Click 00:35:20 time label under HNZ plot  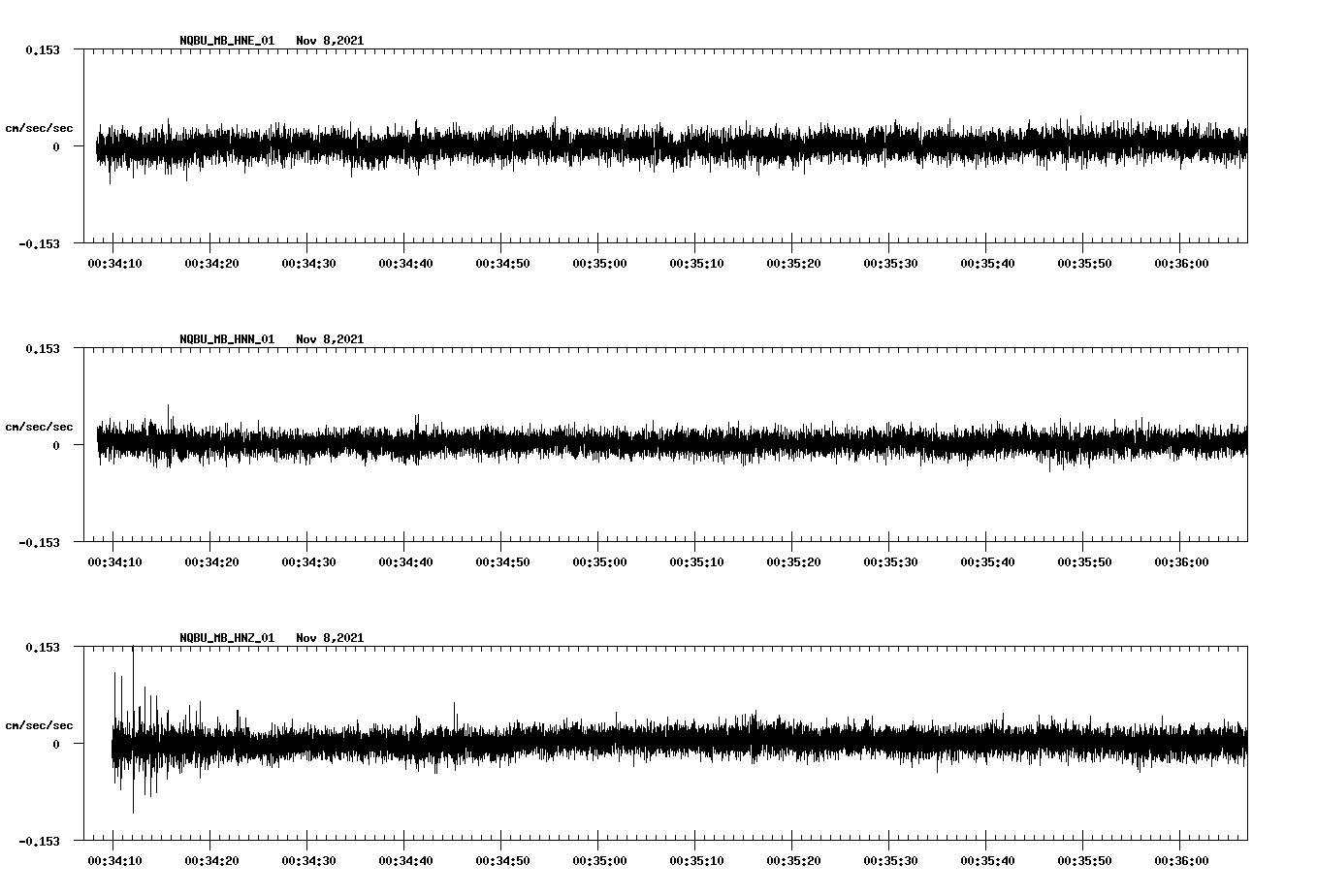[793, 861]
